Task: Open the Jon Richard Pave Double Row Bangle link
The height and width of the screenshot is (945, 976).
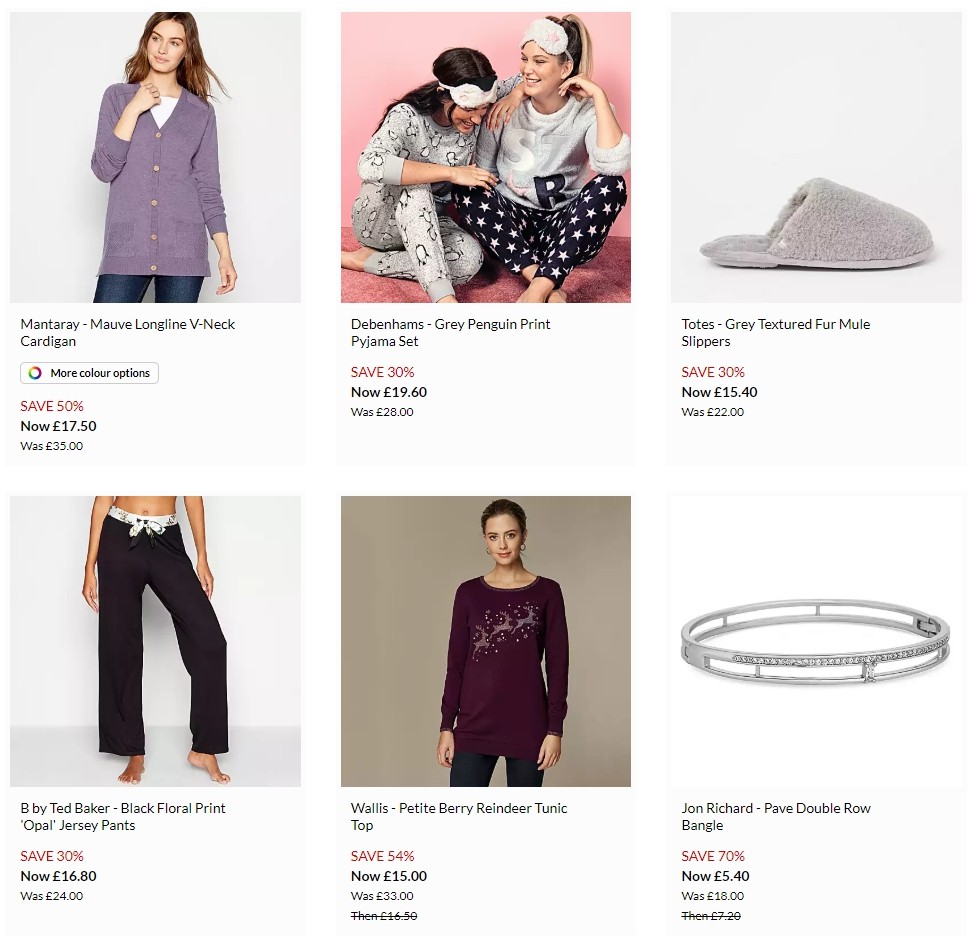Action: (x=774, y=816)
